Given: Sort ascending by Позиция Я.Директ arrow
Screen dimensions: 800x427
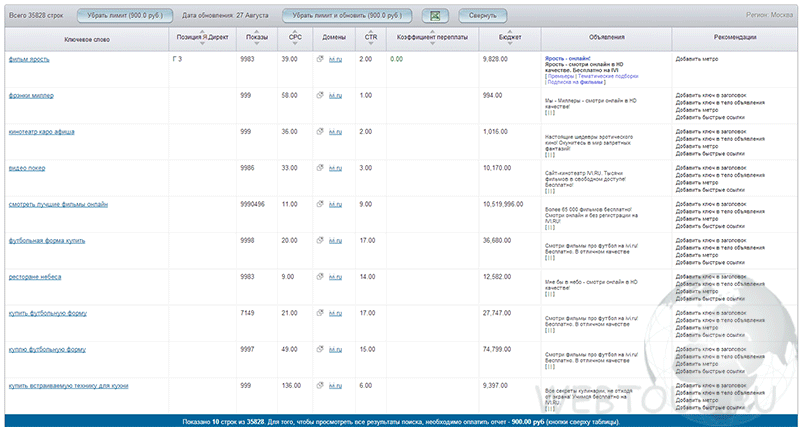Looking at the screenshot, I should pyautogui.click(x=202, y=32).
